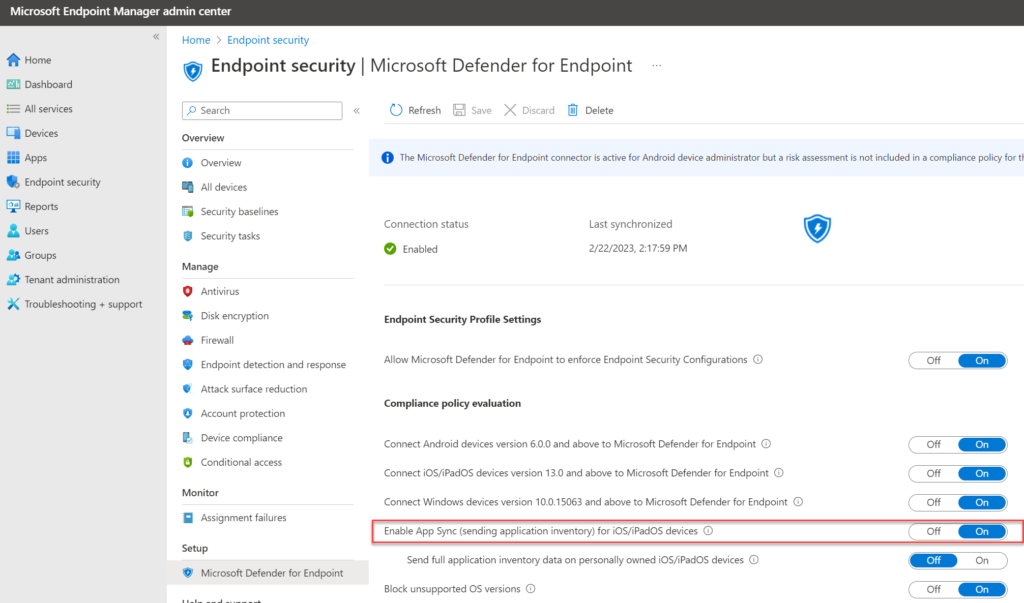The height and width of the screenshot is (603, 1024).
Task: Set Connect iOS/iPadOS devices toggle to On
Action: pos(982,474)
